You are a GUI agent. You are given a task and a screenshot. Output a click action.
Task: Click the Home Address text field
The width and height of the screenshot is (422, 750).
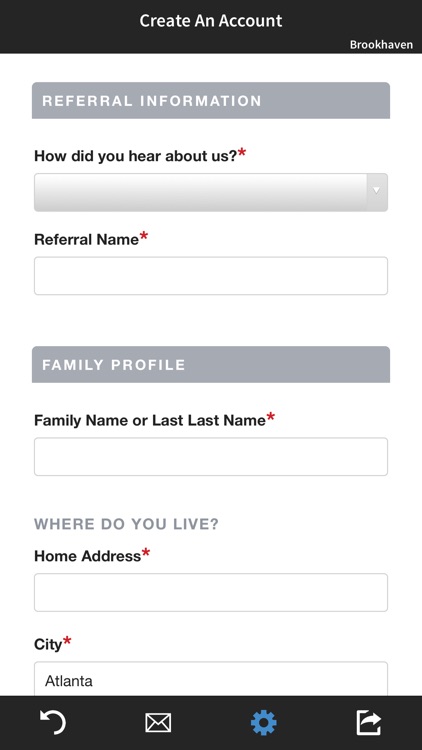[x=211, y=593]
